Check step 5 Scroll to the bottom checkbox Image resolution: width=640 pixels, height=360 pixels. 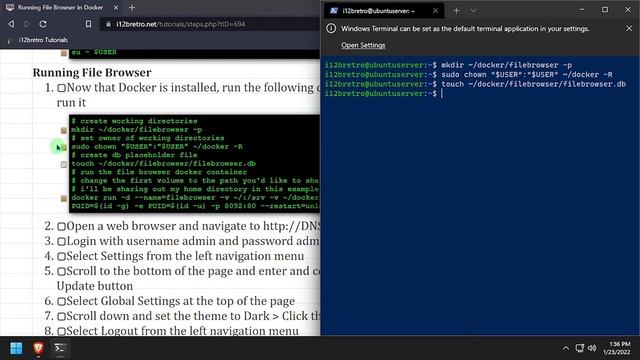pyautogui.click(x=61, y=271)
